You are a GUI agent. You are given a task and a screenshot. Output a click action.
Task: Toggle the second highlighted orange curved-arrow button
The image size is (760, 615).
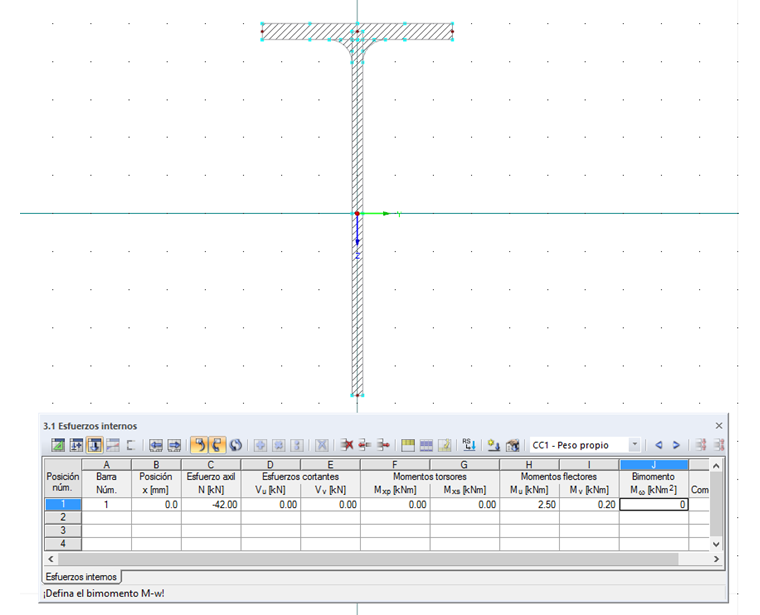point(217,445)
